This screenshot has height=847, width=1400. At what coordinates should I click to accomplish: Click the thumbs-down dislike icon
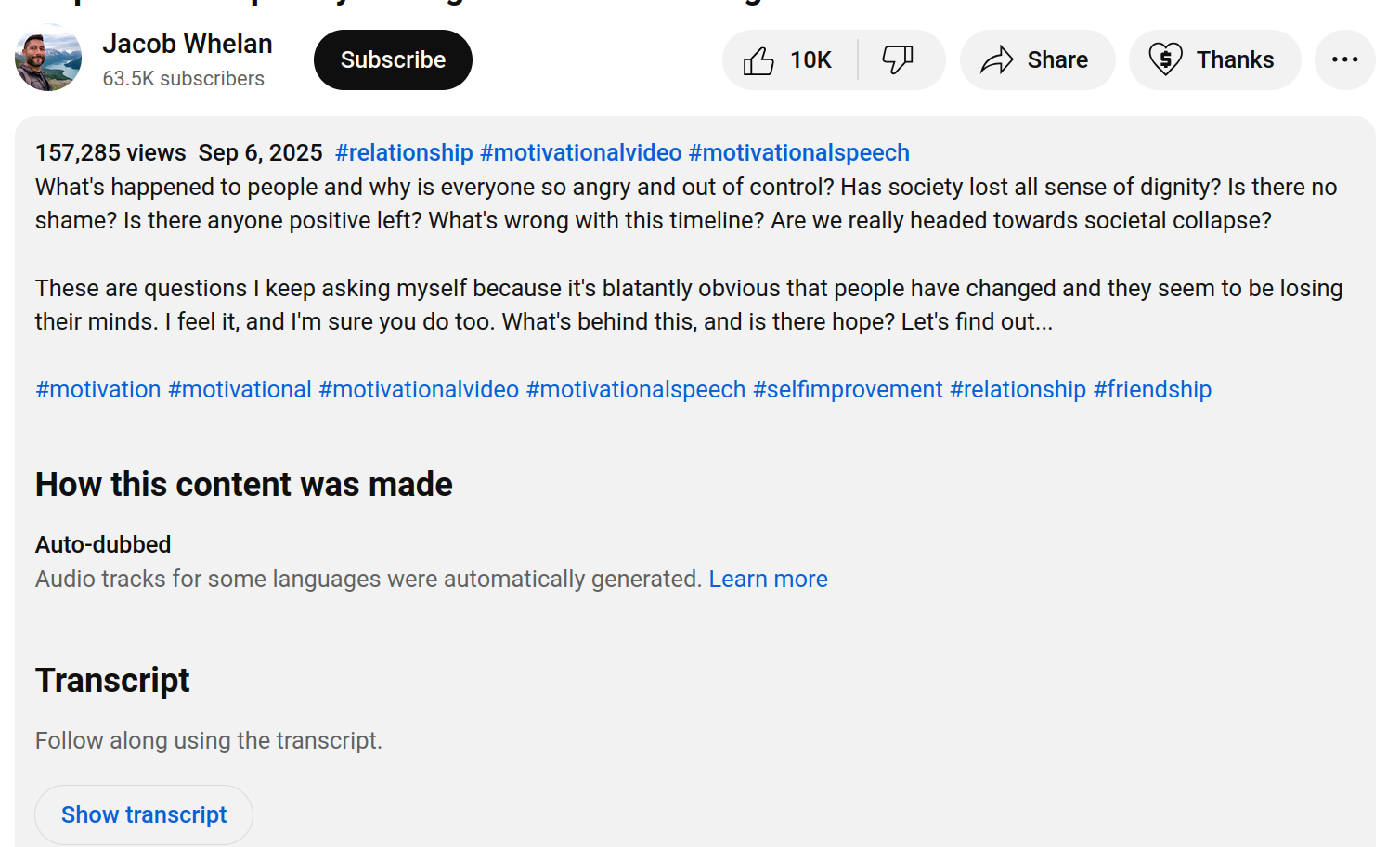898,60
